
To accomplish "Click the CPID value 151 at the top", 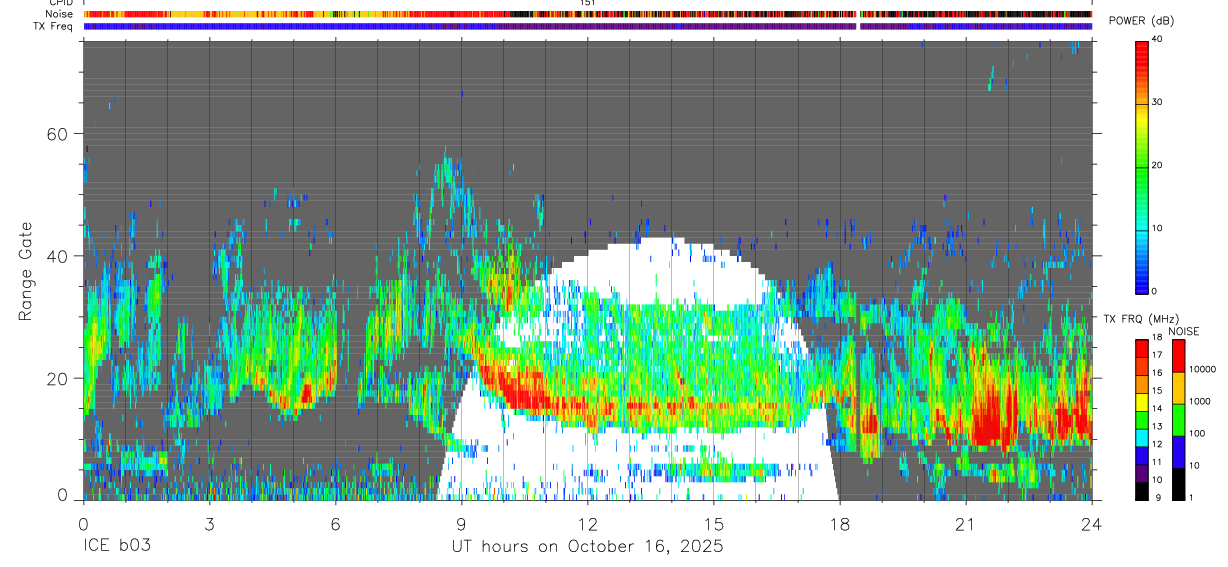I will pos(588,3).
